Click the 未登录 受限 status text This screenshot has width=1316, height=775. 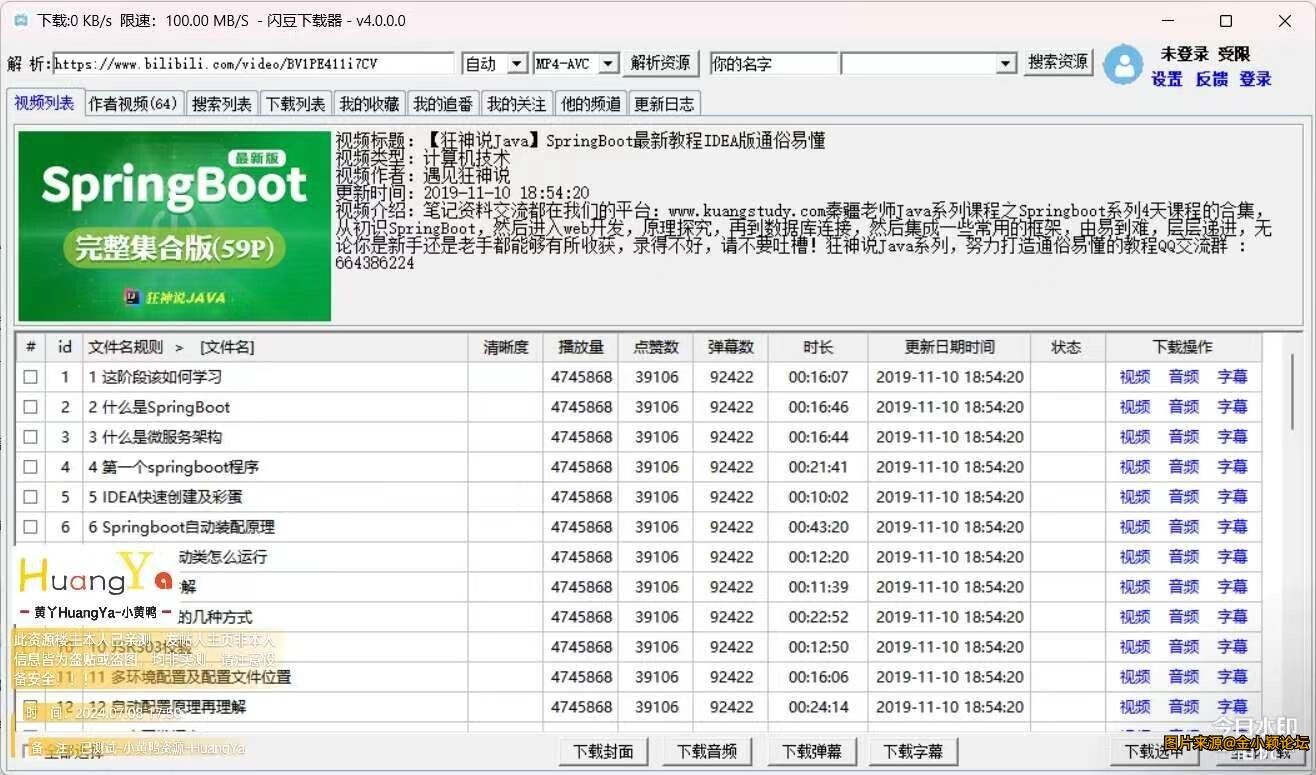click(1205, 54)
